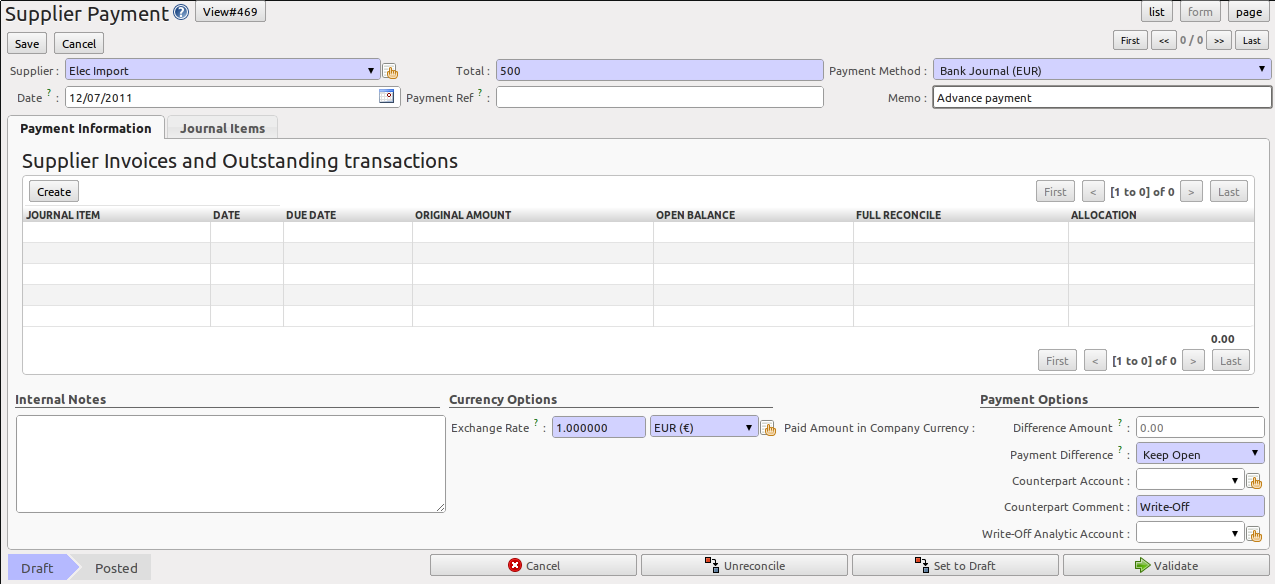Image resolution: width=1275 pixels, height=584 pixels.
Task: Save the payment form
Action: pyautogui.click(x=27, y=44)
